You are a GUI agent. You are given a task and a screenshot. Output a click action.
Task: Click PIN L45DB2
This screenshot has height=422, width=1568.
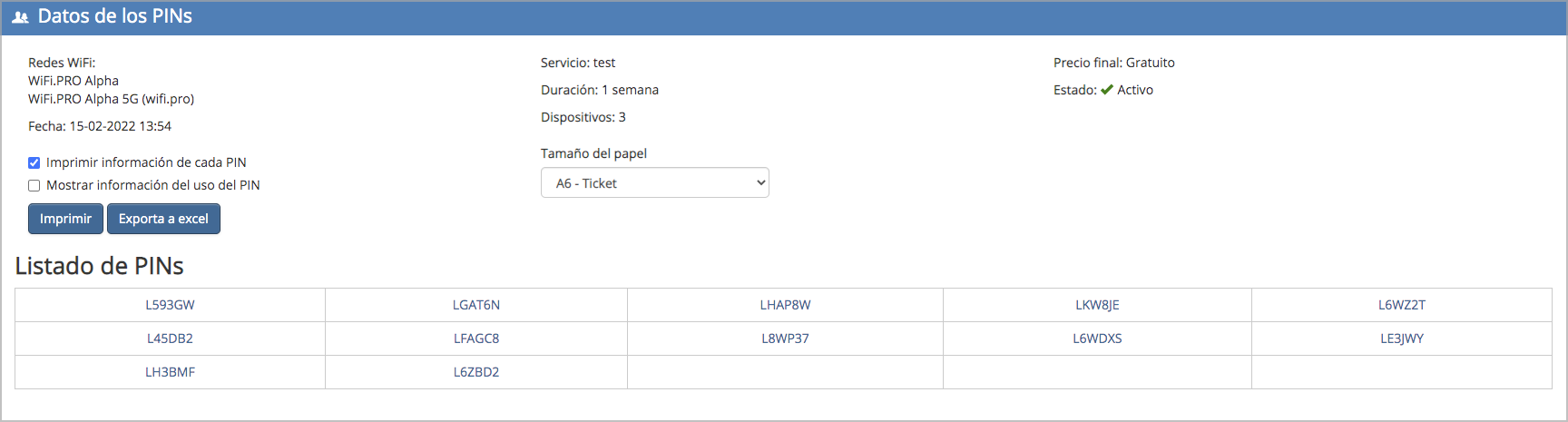point(170,339)
